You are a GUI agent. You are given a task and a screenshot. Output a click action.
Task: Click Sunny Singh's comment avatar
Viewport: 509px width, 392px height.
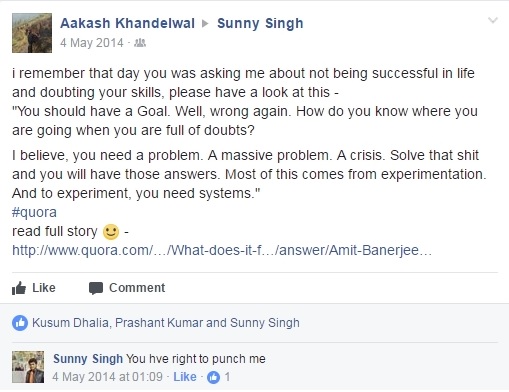pos(28,367)
